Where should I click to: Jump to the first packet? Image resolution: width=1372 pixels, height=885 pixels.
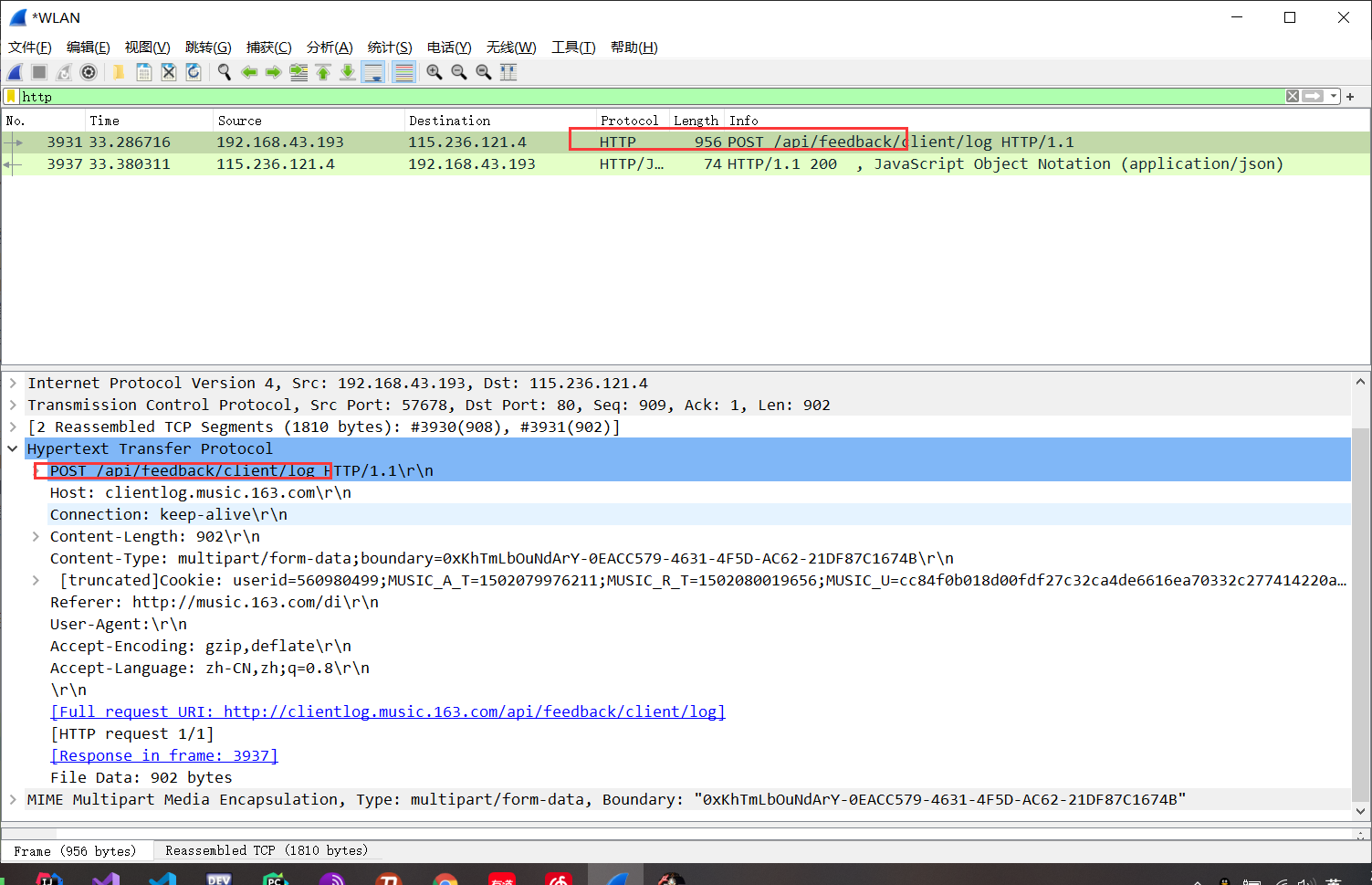(323, 72)
